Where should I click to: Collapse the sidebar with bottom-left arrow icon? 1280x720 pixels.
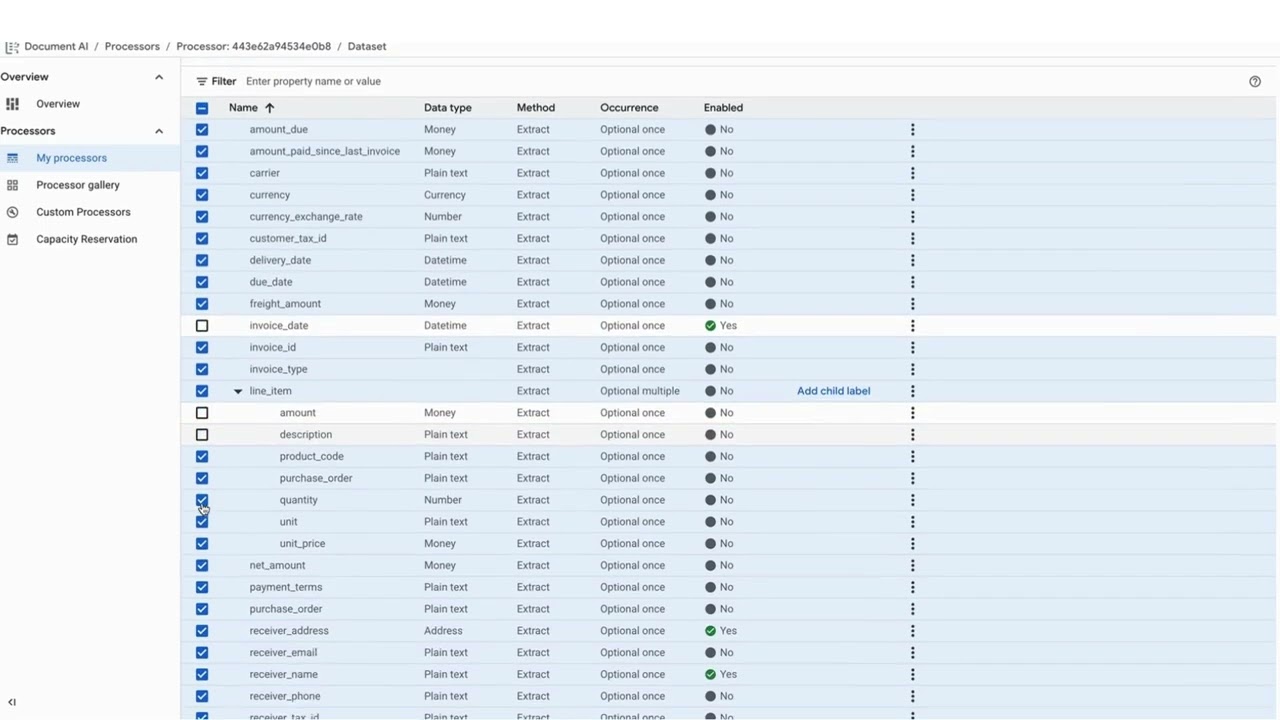(x=12, y=702)
